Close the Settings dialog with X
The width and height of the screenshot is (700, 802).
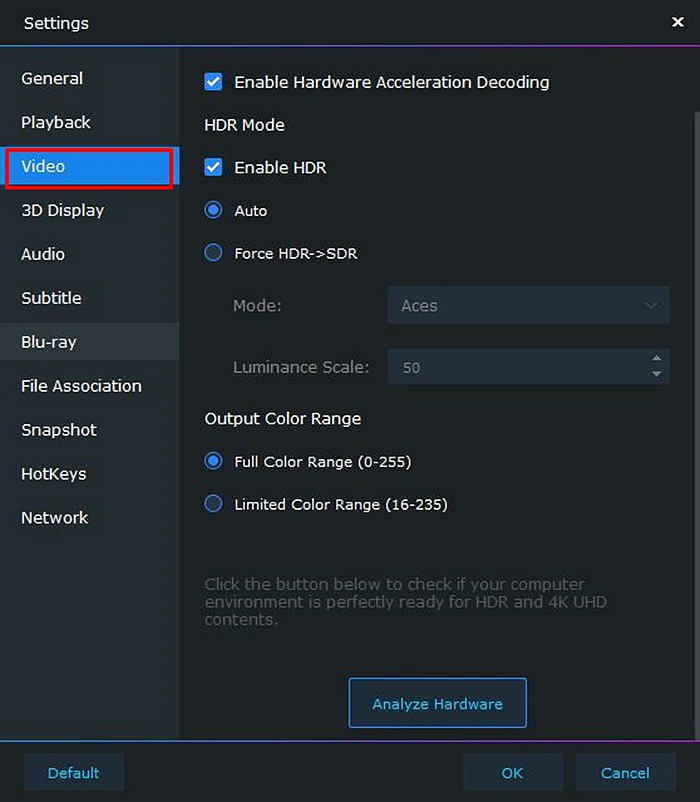pyautogui.click(x=678, y=22)
